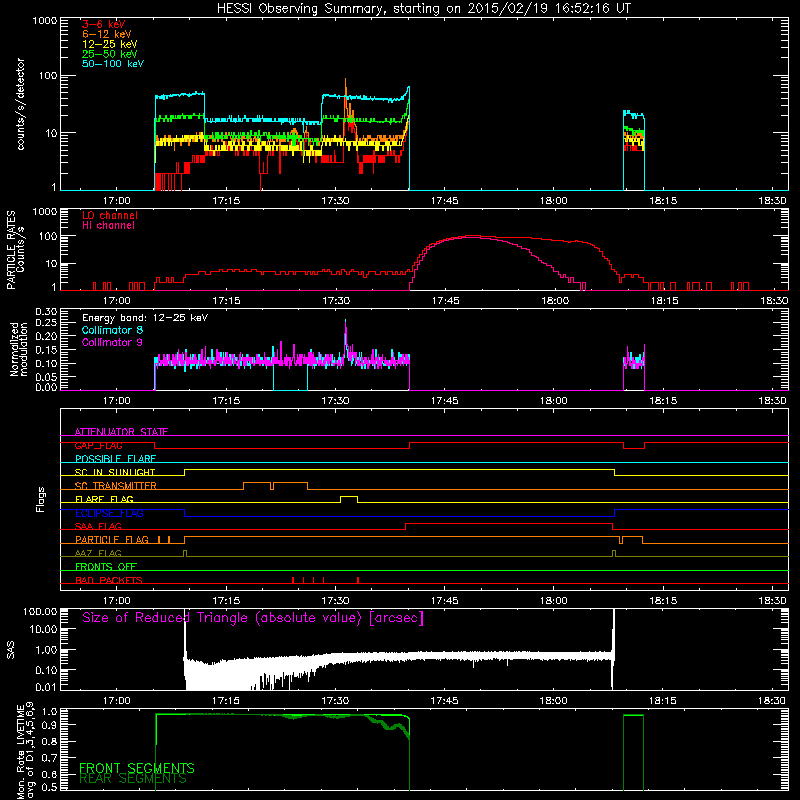Viewport: 800px width, 800px height.
Task: Click the FRONTS_OFF flag label
Action: tap(106, 567)
